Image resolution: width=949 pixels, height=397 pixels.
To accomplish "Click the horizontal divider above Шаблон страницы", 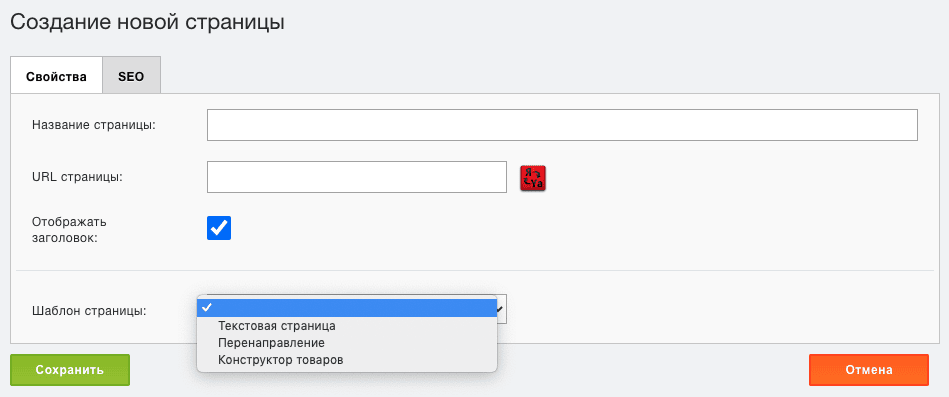I will pyautogui.click(x=475, y=270).
